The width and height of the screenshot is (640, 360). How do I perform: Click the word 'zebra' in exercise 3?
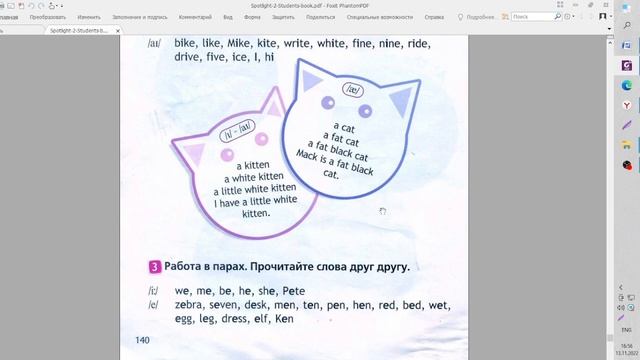(188, 305)
